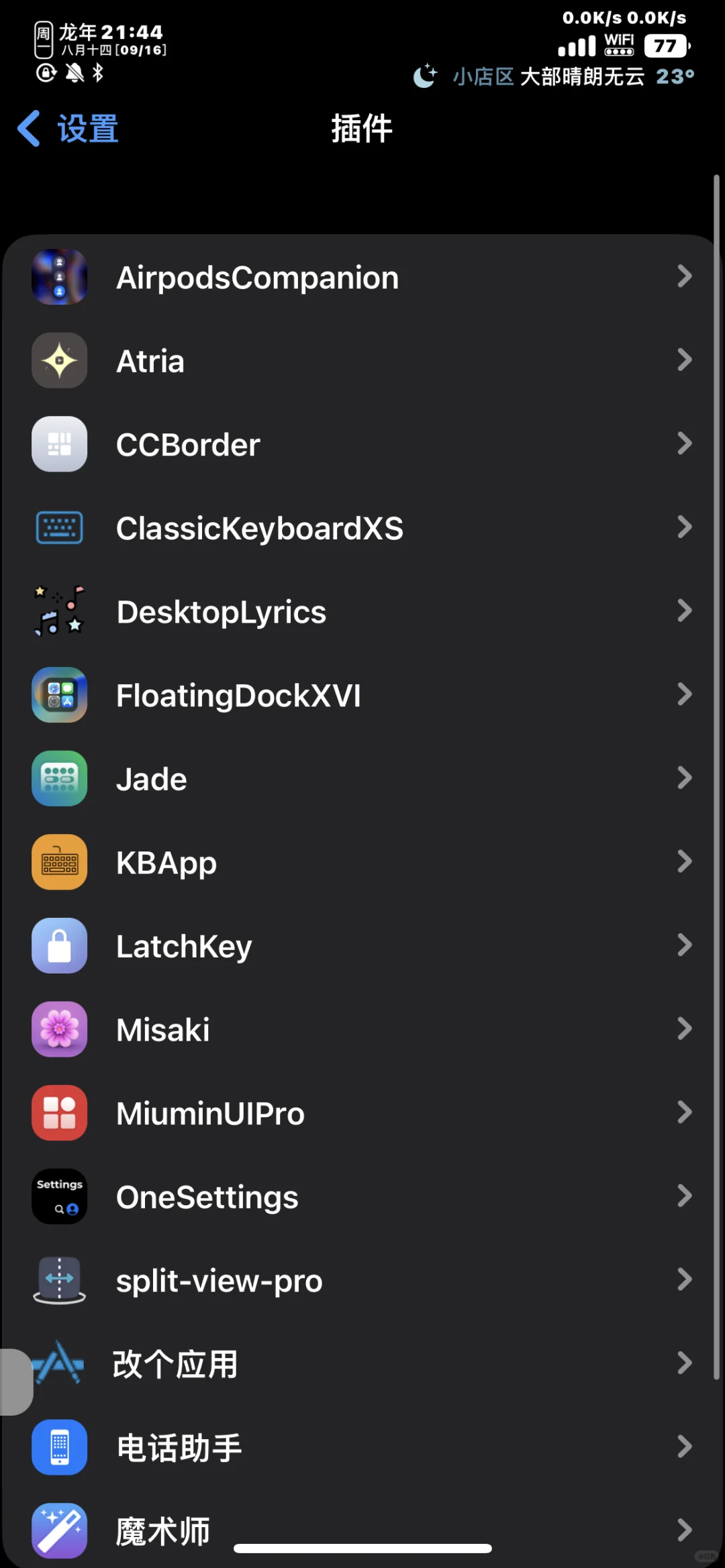
Task: Tap the ClassicKeyboardXS keyboard icon
Action: coord(59,528)
